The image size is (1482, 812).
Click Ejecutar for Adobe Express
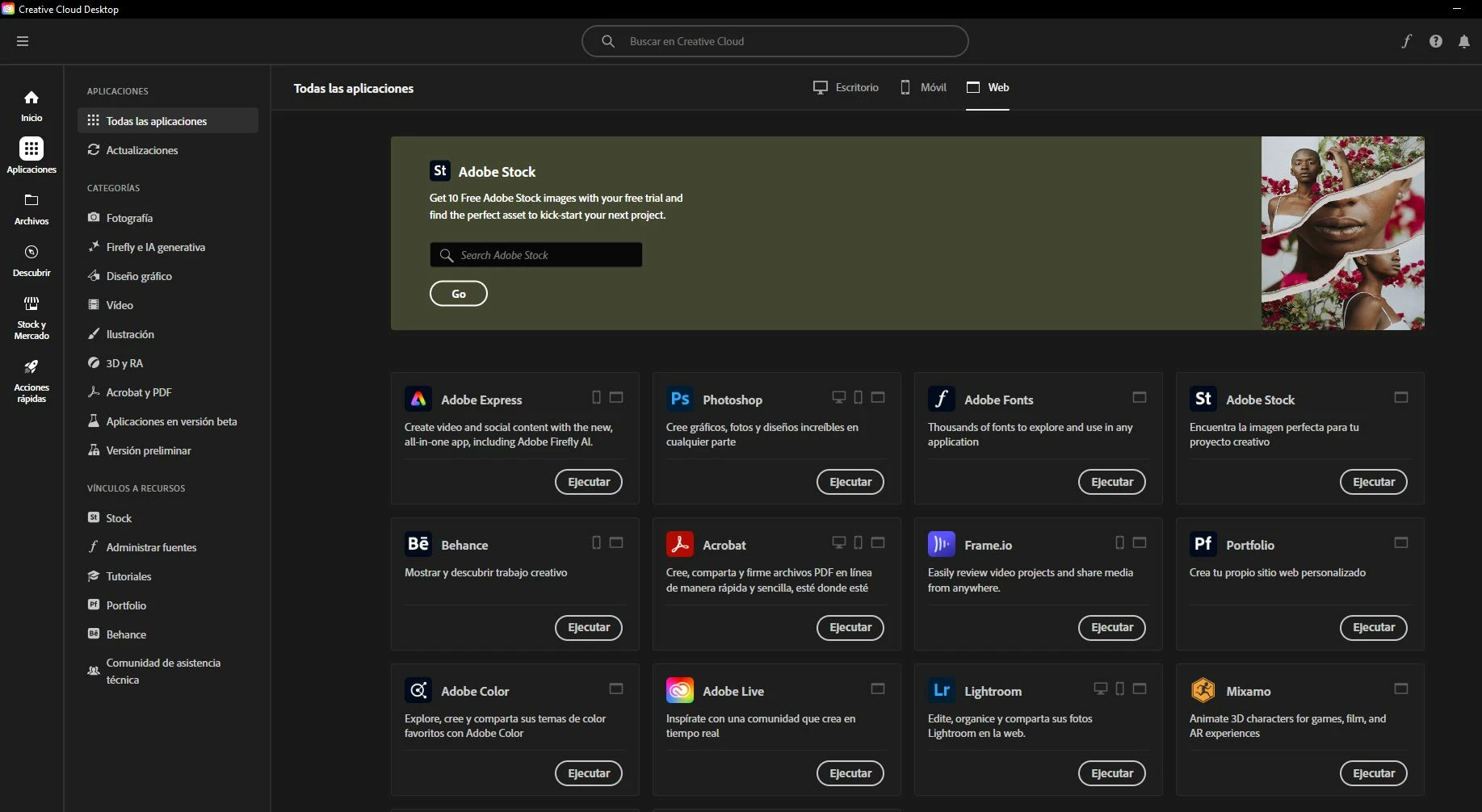coord(589,482)
